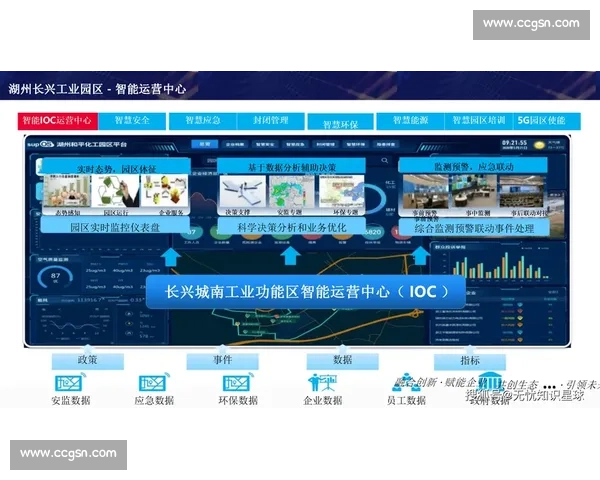The height and width of the screenshot is (480, 600).
Task: Click the 环保数据 label text
Action: click(x=238, y=400)
